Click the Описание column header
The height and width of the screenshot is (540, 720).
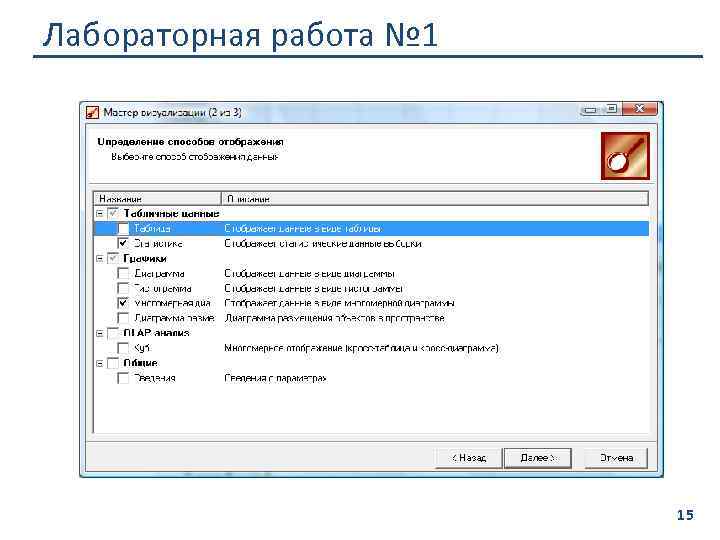pos(435,198)
